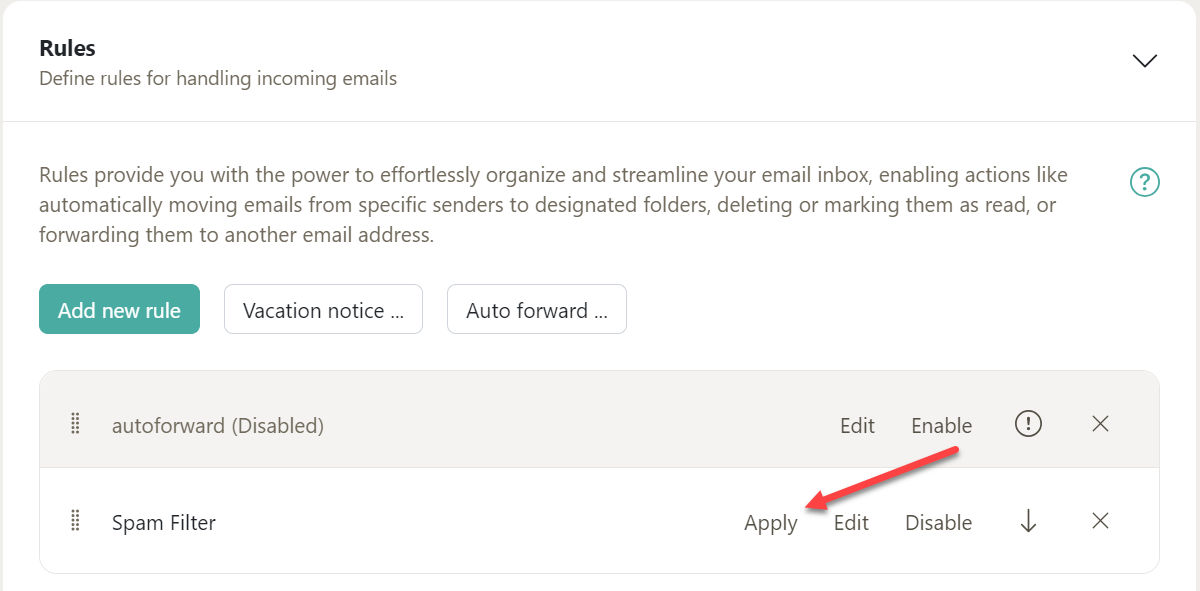
Task: Click the Add new rule button
Action: tap(119, 310)
